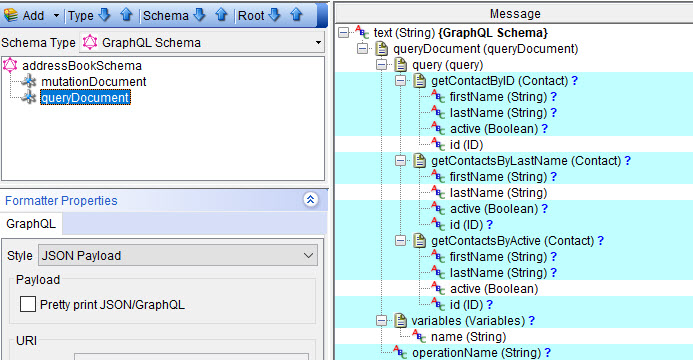Viewport: 693px width, 360px height.
Task: Select id (ID) under getContactByID
Action: pos(466,144)
